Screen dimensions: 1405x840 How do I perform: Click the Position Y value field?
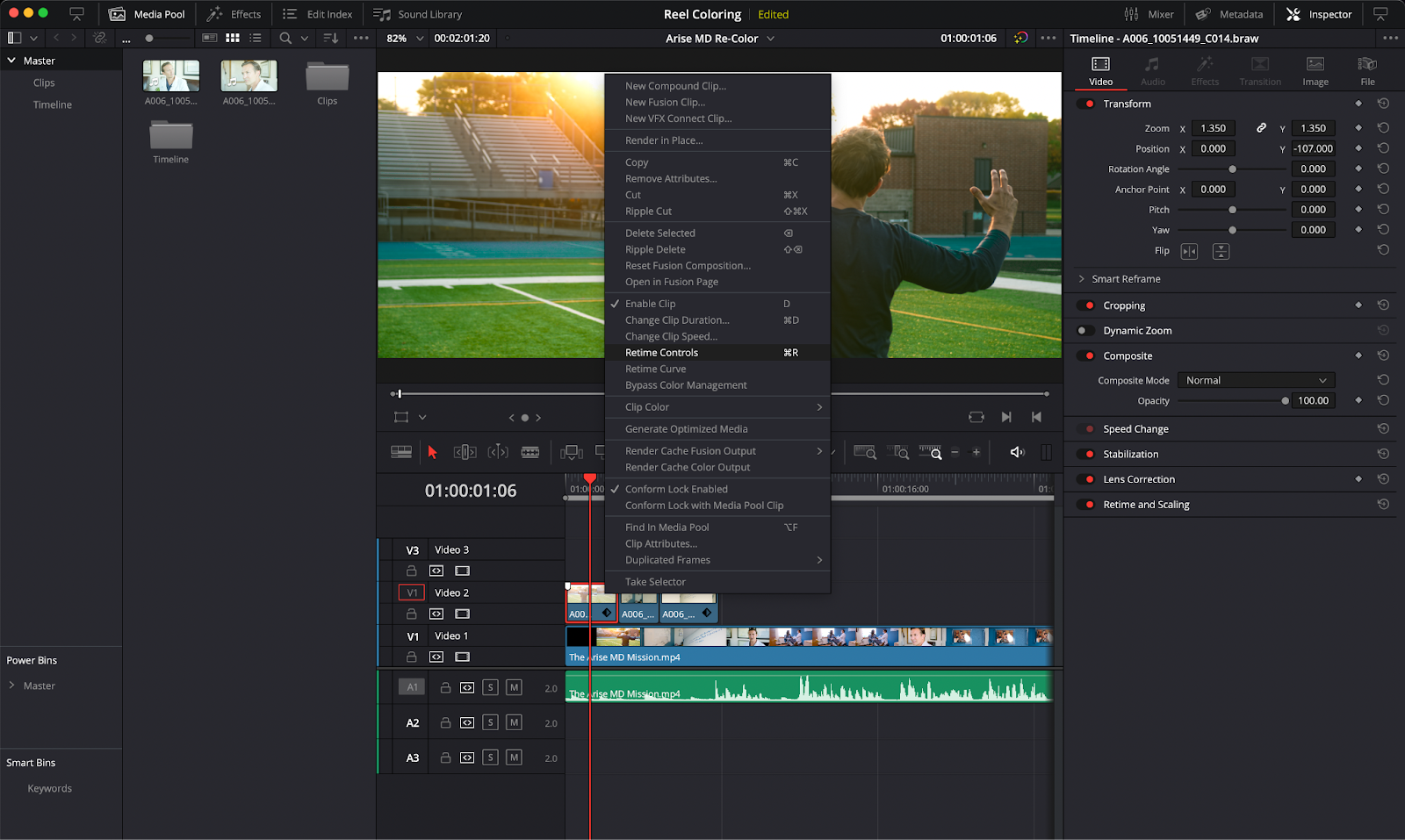(1313, 149)
